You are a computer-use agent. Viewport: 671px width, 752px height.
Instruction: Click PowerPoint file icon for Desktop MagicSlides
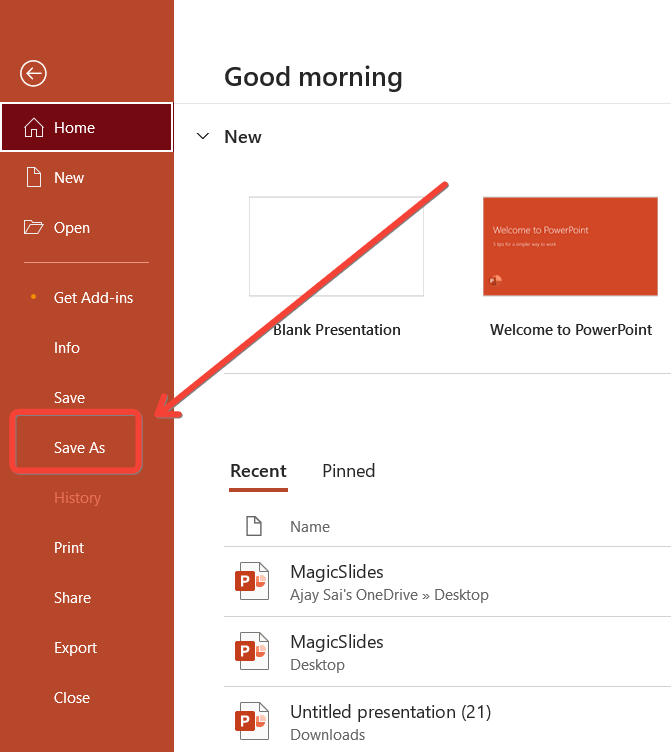coord(252,652)
